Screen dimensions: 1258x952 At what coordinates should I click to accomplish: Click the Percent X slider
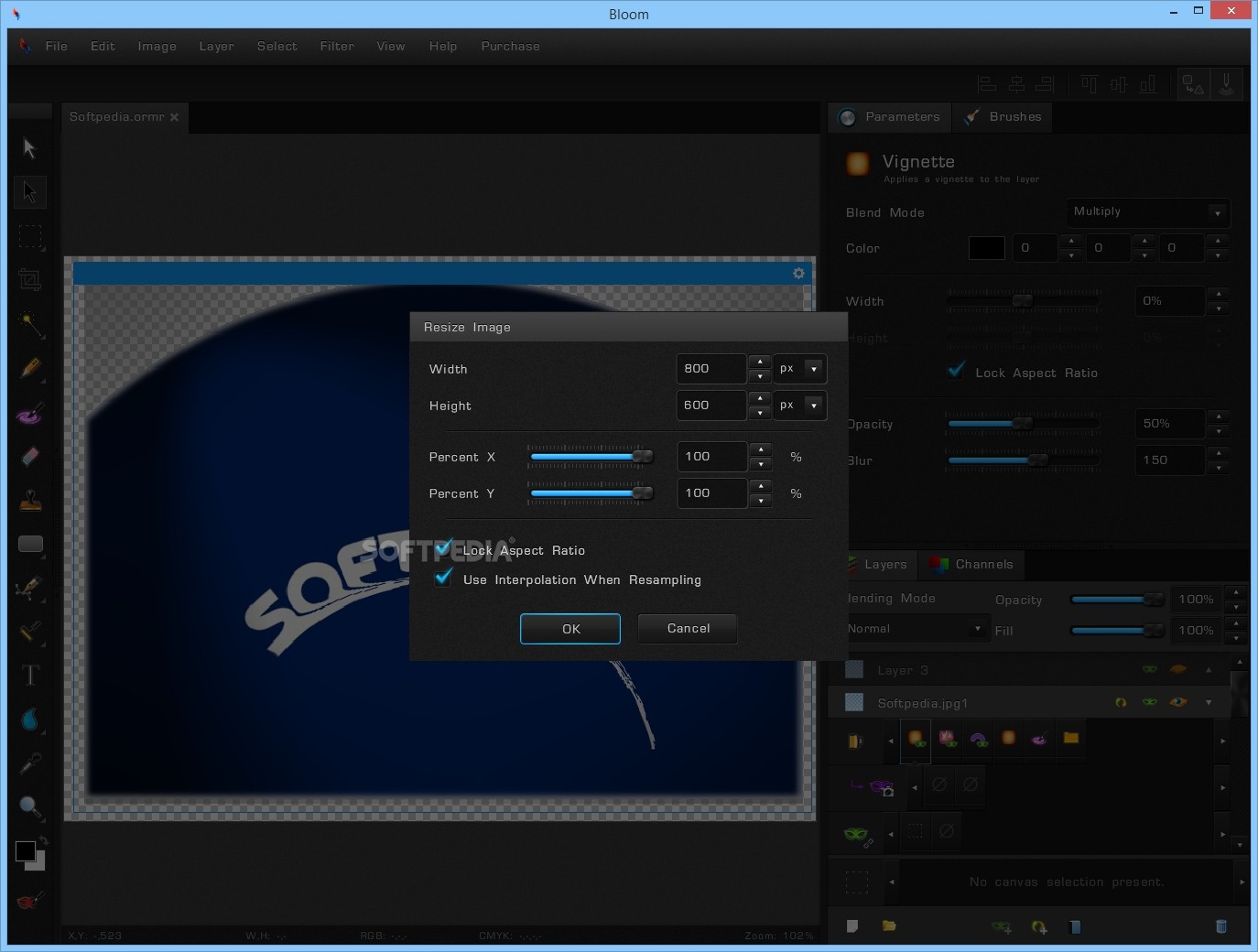tap(591, 456)
